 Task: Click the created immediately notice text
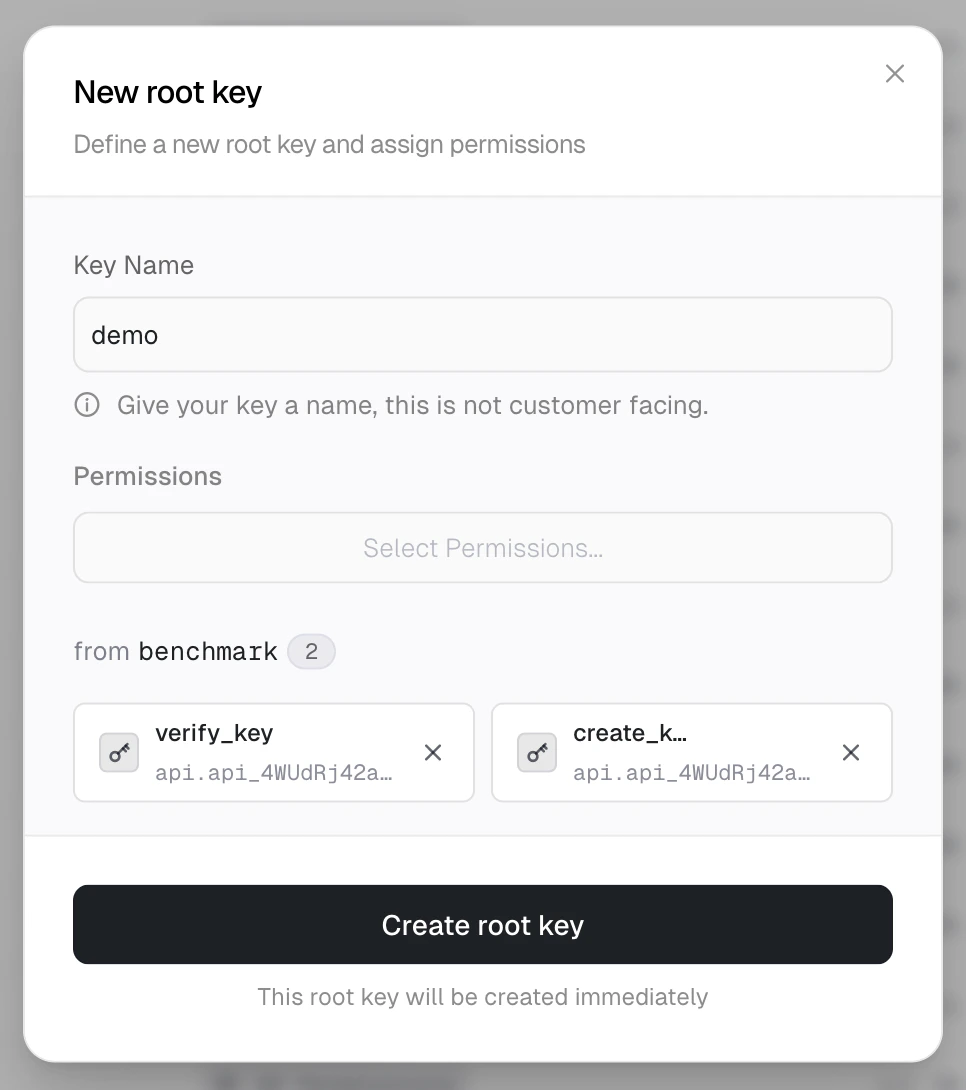pyautogui.click(x=483, y=997)
